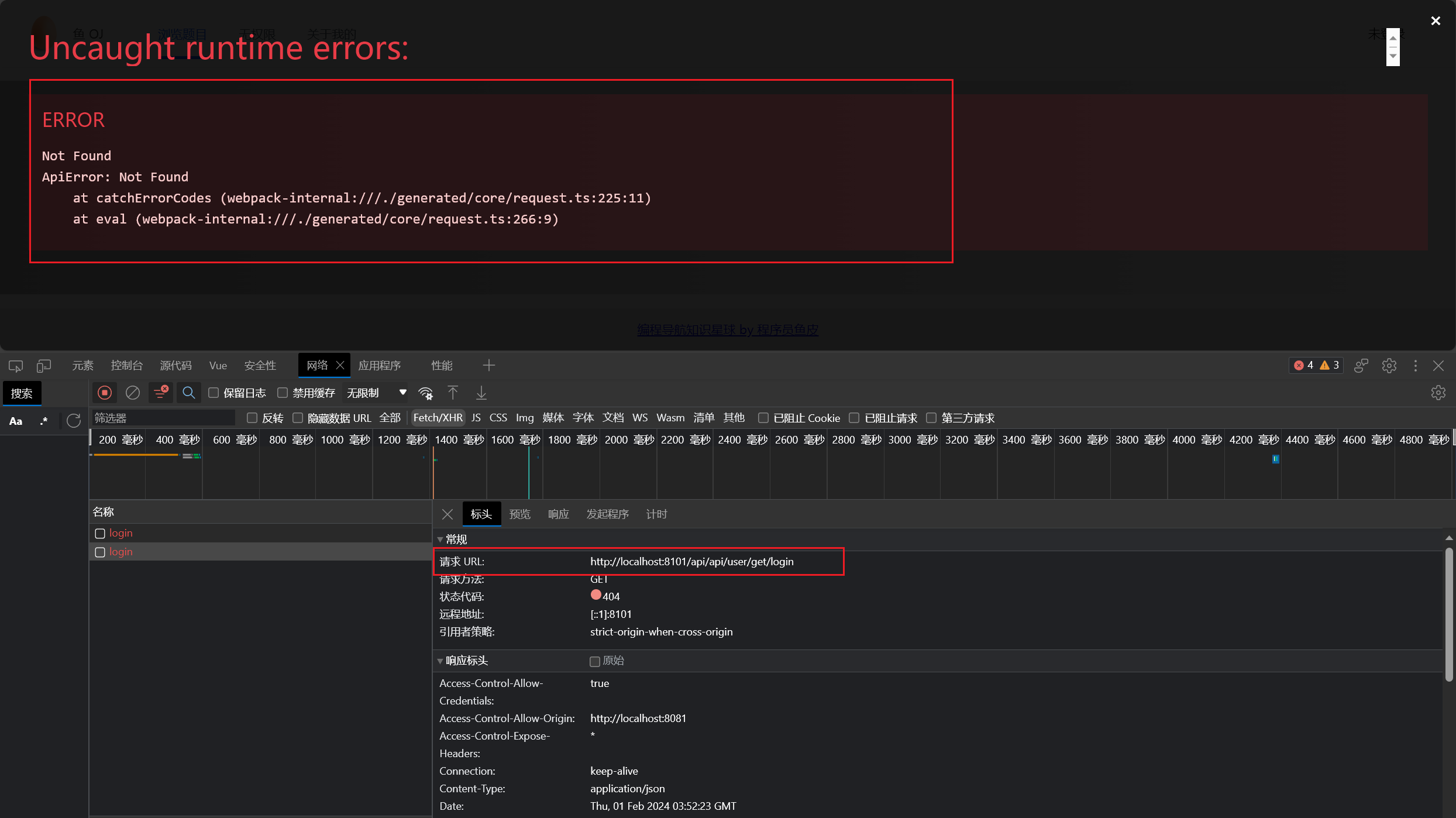Check 已阻止 Cookie filter
This screenshot has height=818, width=1456.
[763, 418]
